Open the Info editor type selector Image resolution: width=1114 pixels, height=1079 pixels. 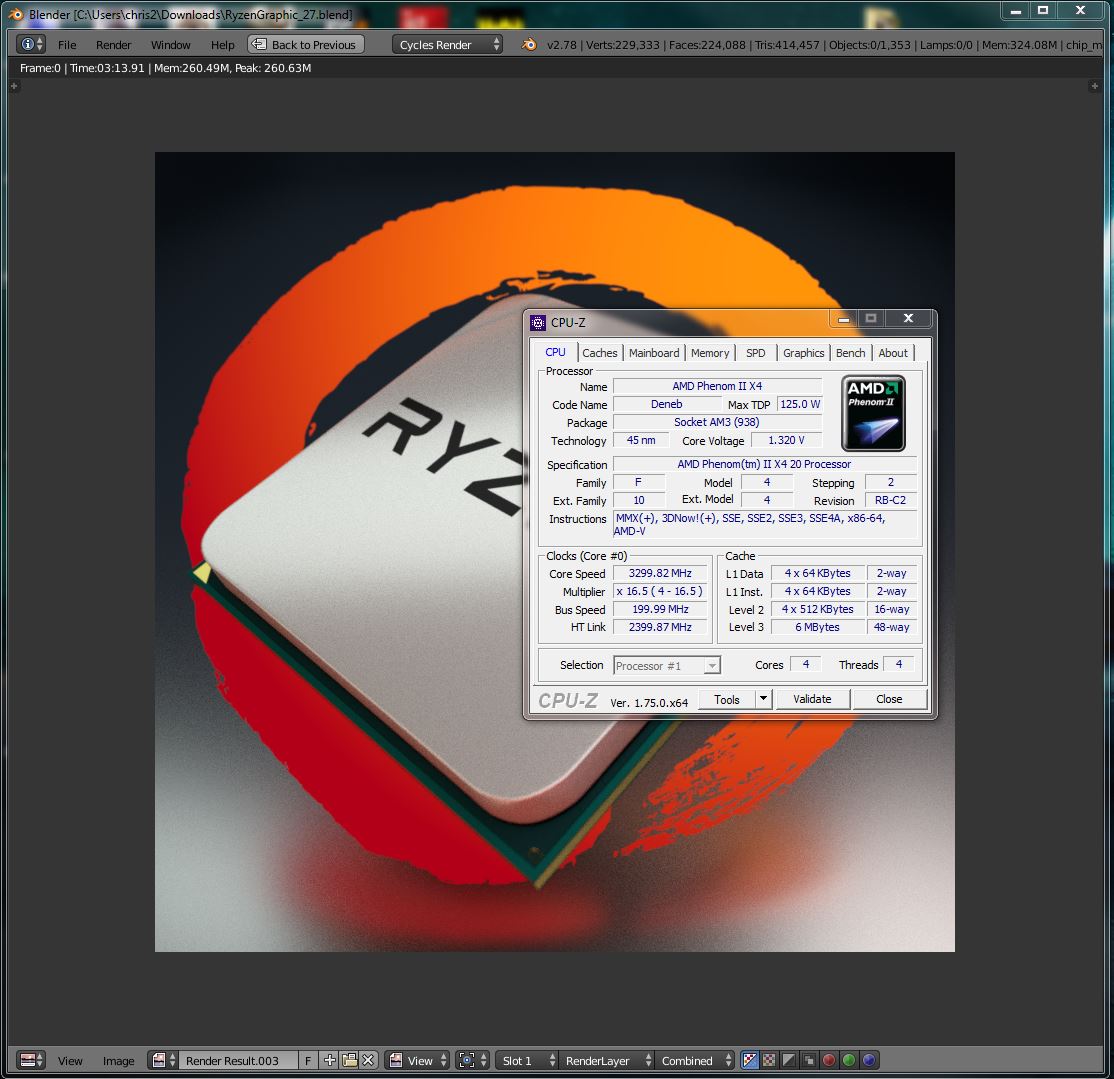click(31, 44)
